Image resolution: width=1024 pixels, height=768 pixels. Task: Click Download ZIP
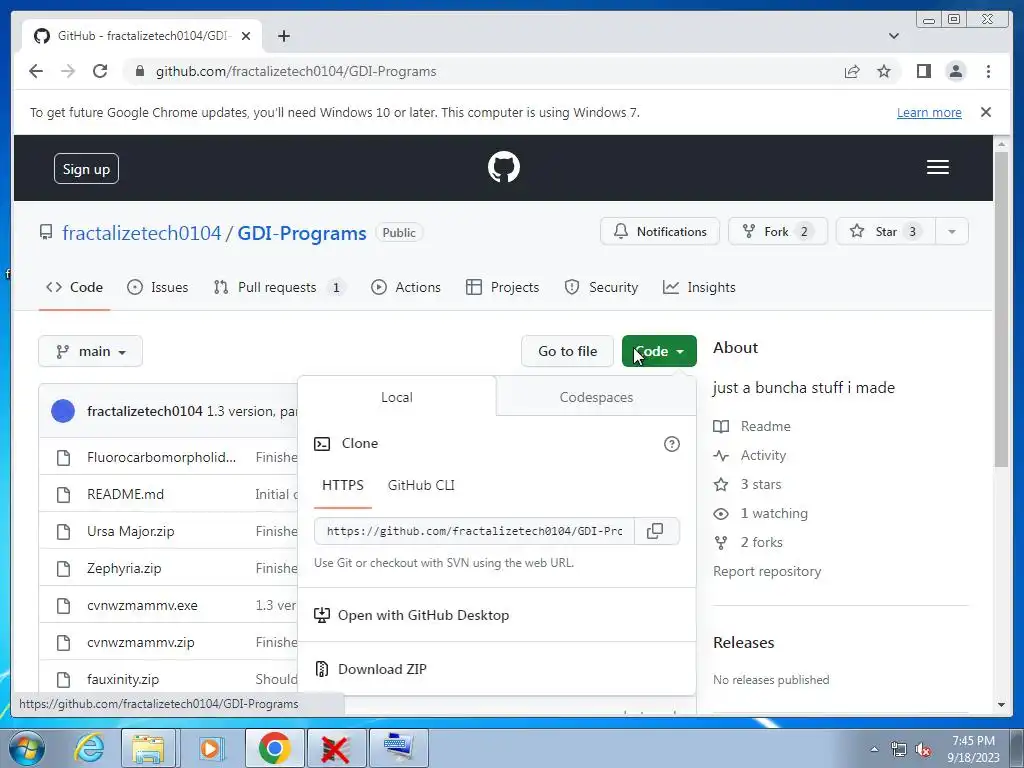[x=382, y=669]
